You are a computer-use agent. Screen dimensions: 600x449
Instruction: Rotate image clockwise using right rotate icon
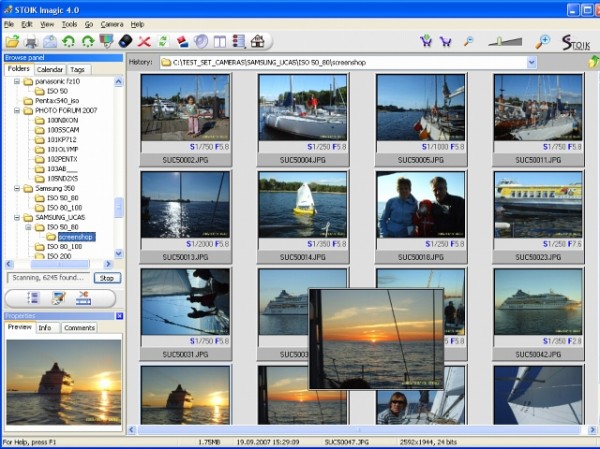pyautogui.click(x=88, y=42)
